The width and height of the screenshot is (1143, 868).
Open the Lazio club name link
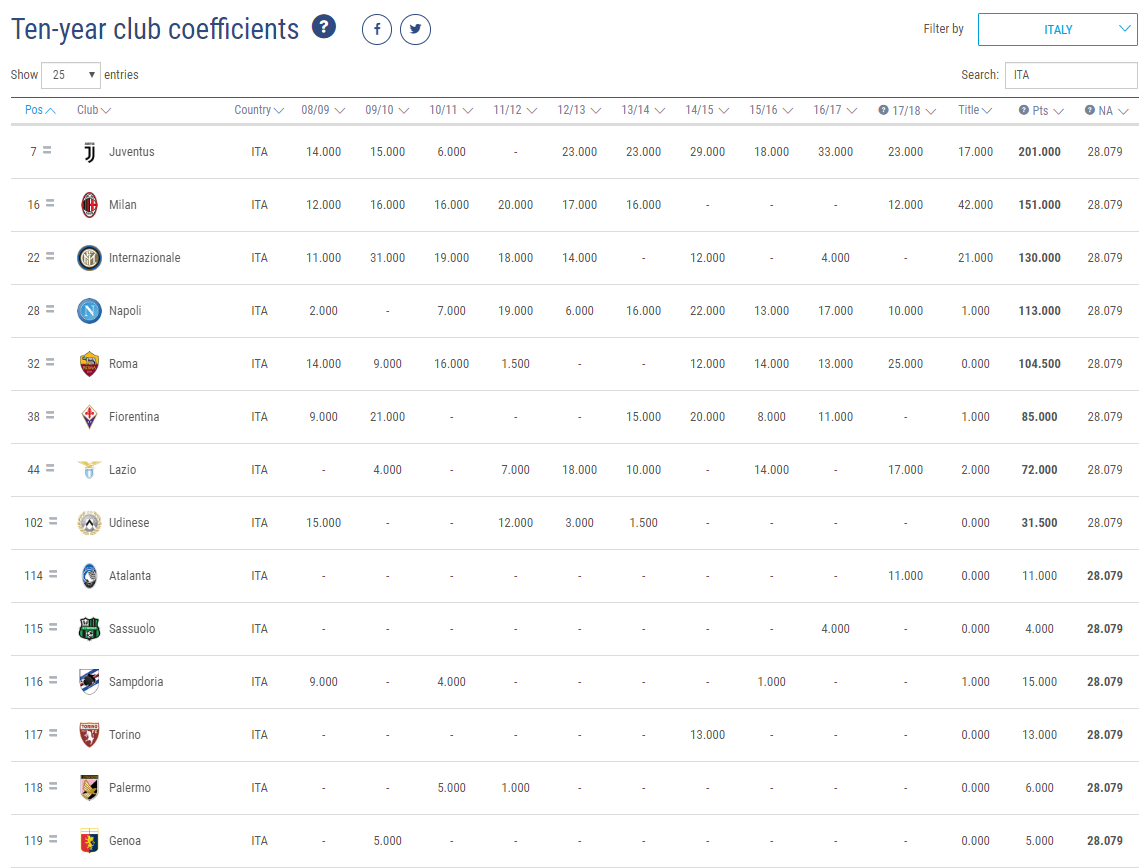(122, 470)
